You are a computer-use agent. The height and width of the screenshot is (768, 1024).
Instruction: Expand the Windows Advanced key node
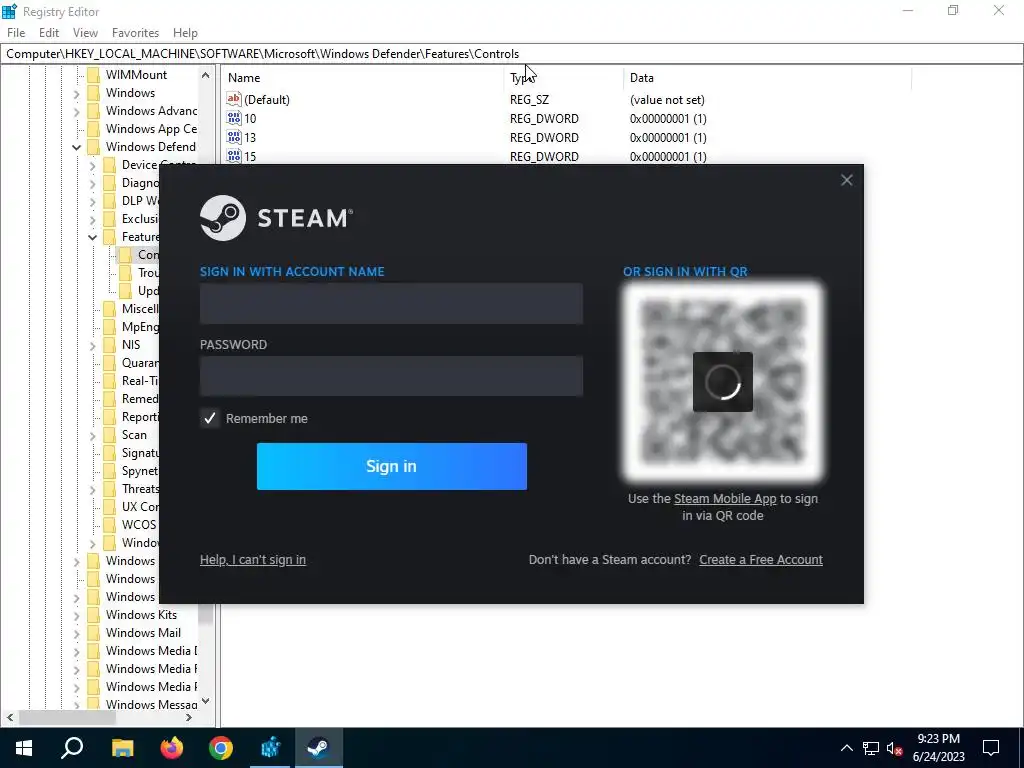tap(76, 111)
